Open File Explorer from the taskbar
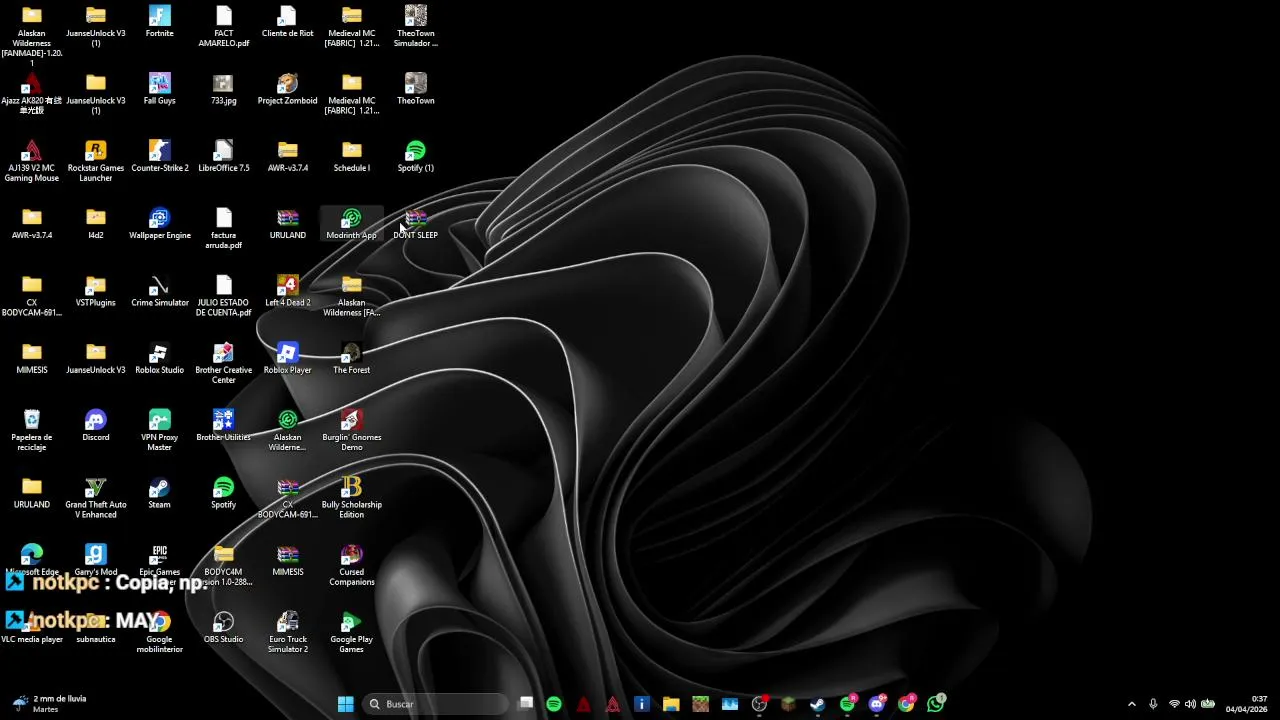Image resolution: width=1280 pixels, height=720 pixels. 671,704
